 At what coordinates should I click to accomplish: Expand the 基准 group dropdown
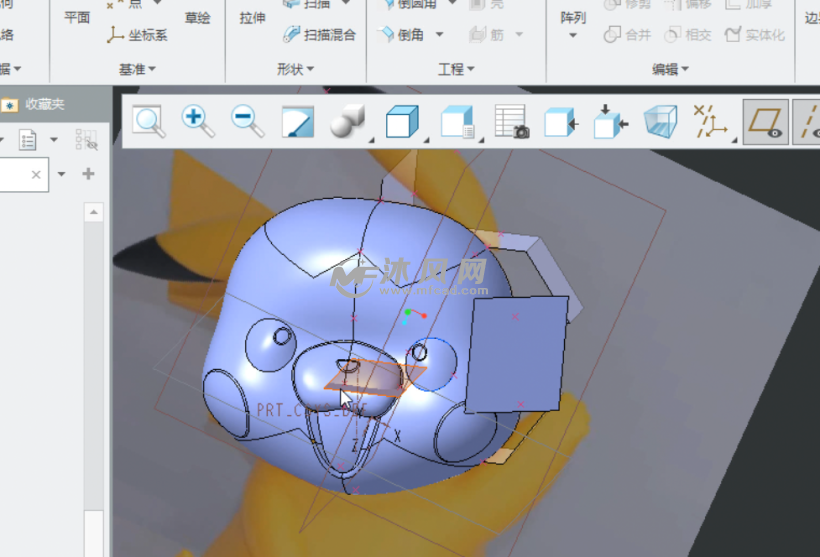tap(138, 69)
